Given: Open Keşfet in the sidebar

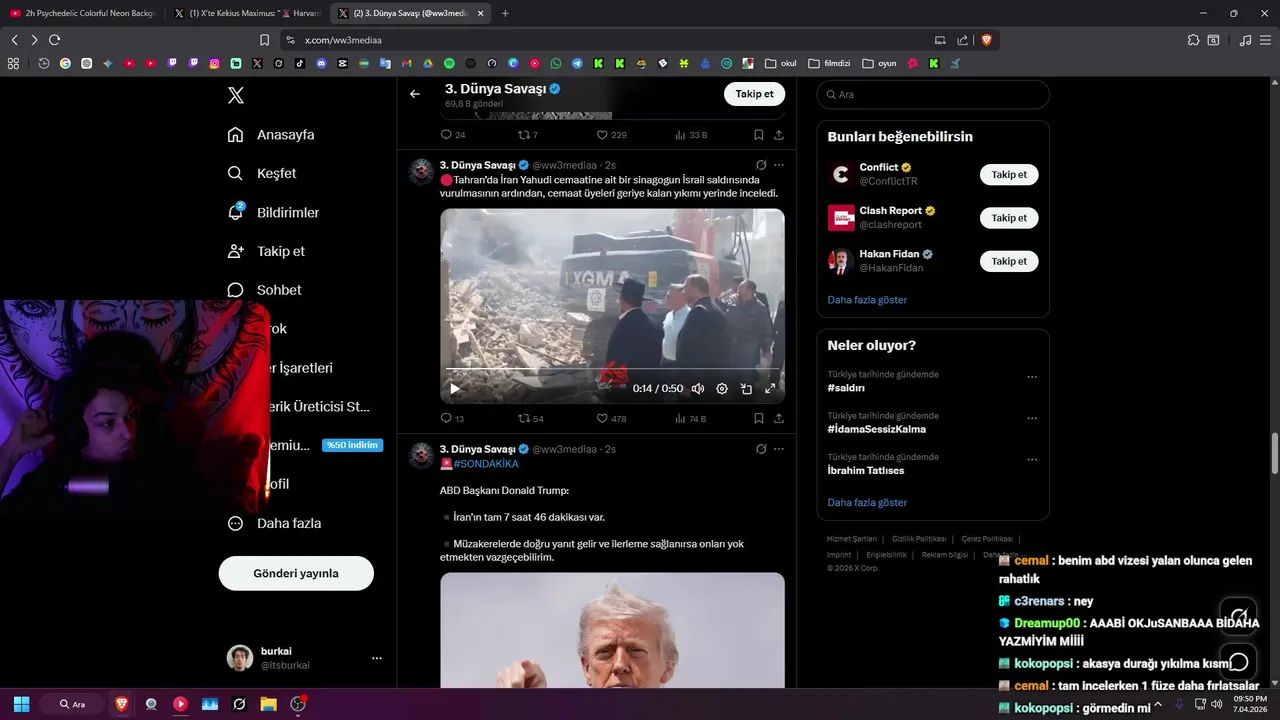Looking at the screenshot, I should point(262,173).
